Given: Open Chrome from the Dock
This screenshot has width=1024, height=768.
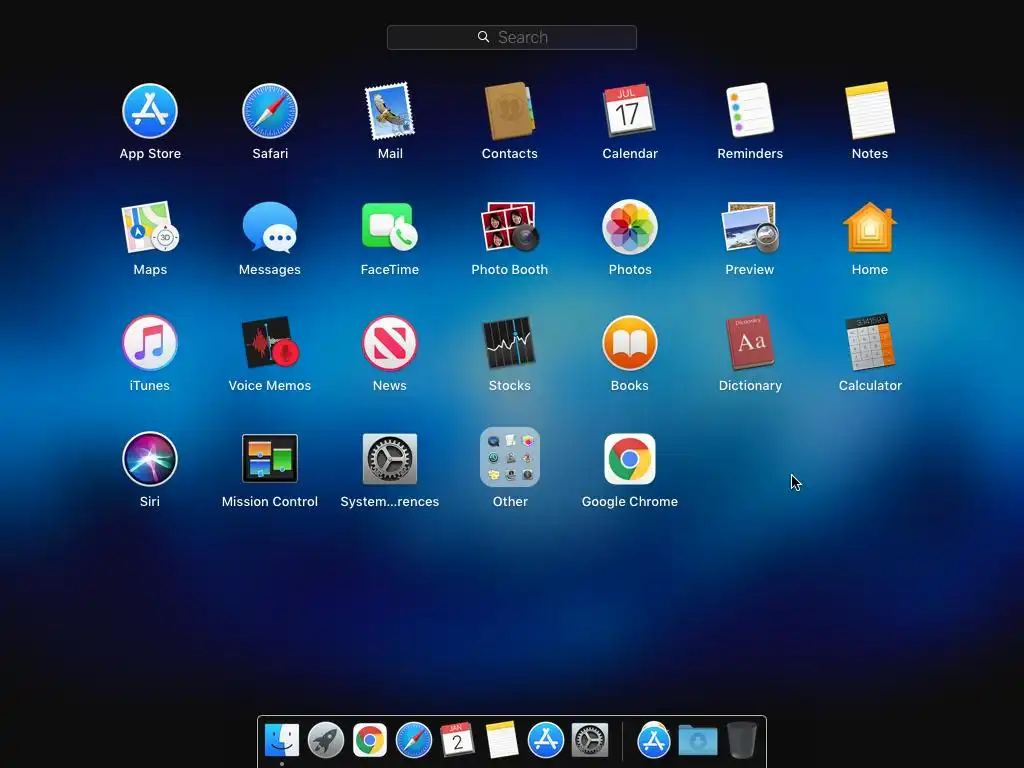Looking at the screenshot, I should tap(370, 741).
